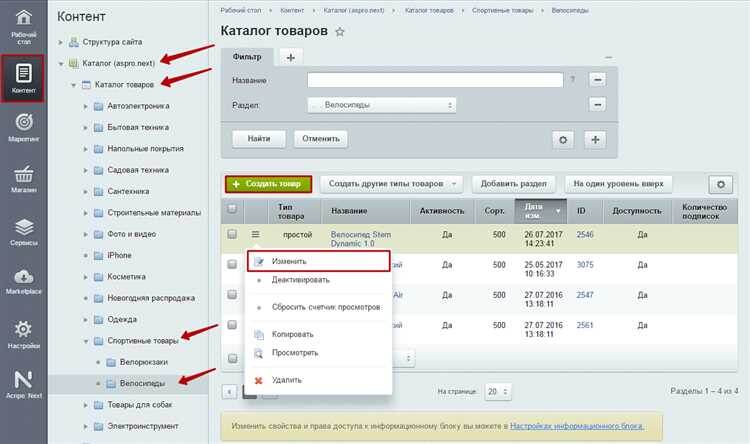Open the Раздел dropdown showing Велосипеды
The height and width of the screenshot is (444, 750).
point(382,105)
